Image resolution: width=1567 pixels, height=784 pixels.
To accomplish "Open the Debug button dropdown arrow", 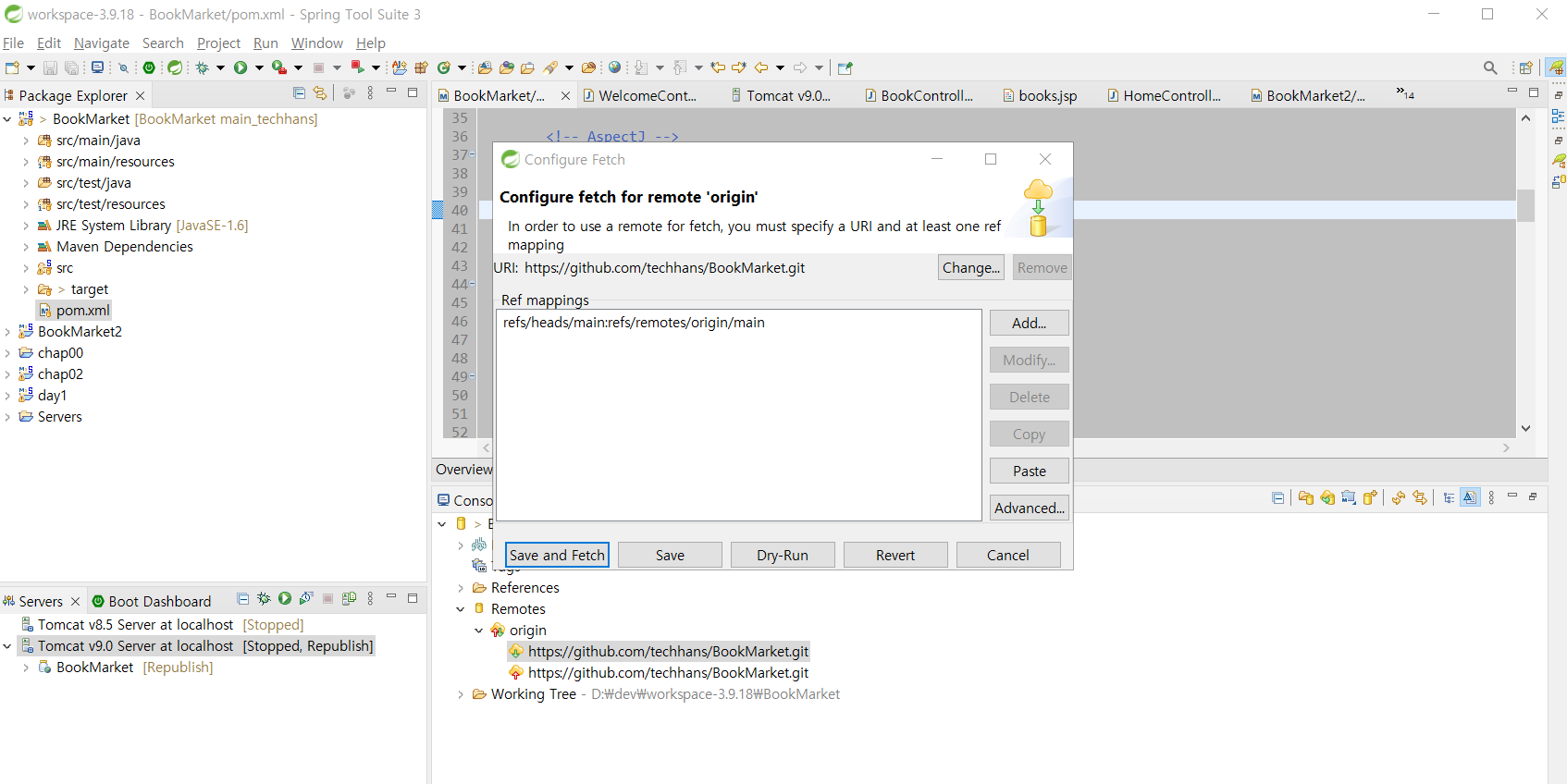I will click(x=220, y=67).
